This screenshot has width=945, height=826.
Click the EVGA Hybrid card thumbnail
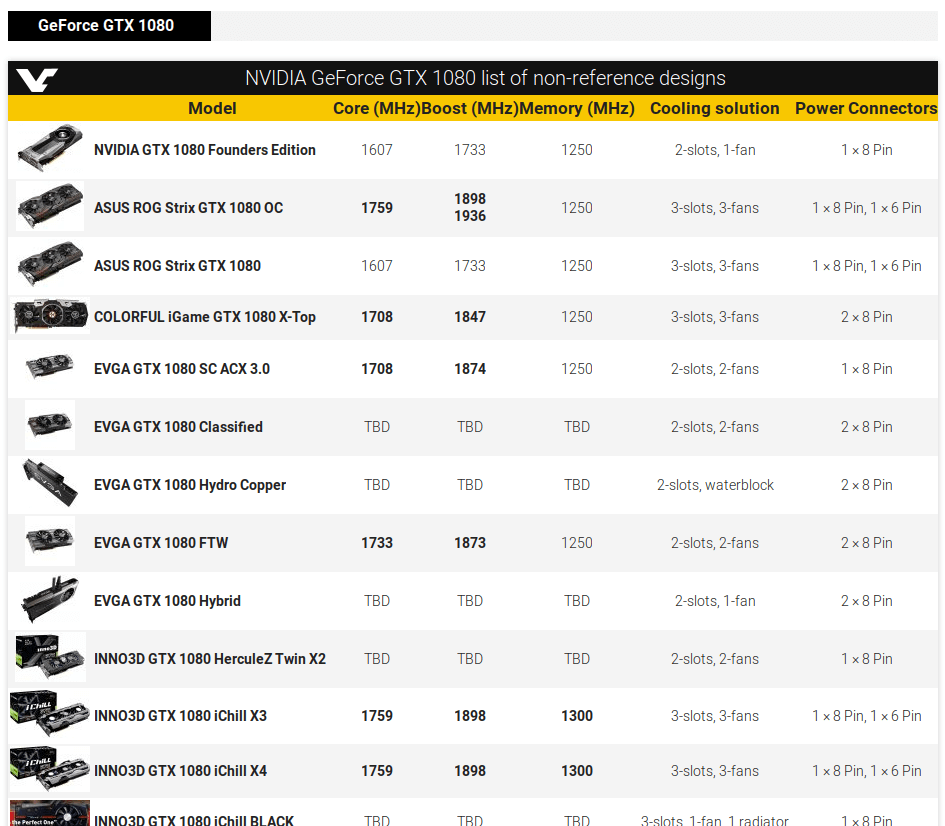tap(50, 599)
